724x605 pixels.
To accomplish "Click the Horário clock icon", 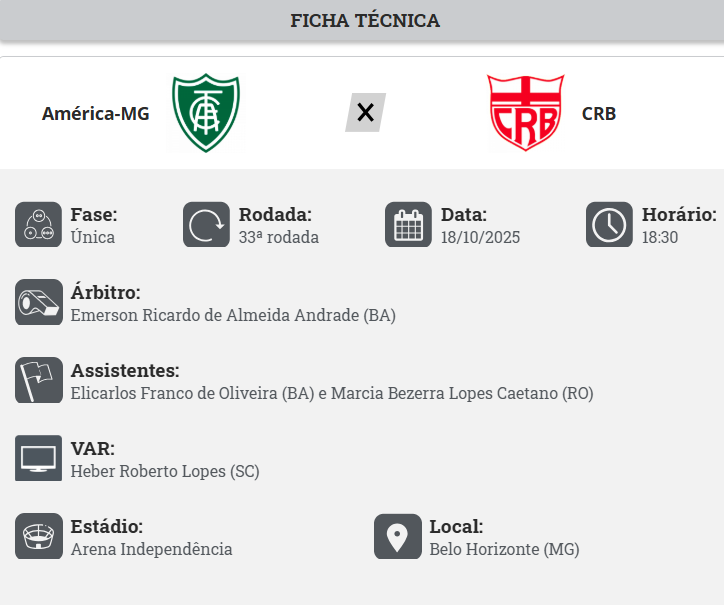I will point(609,225).
